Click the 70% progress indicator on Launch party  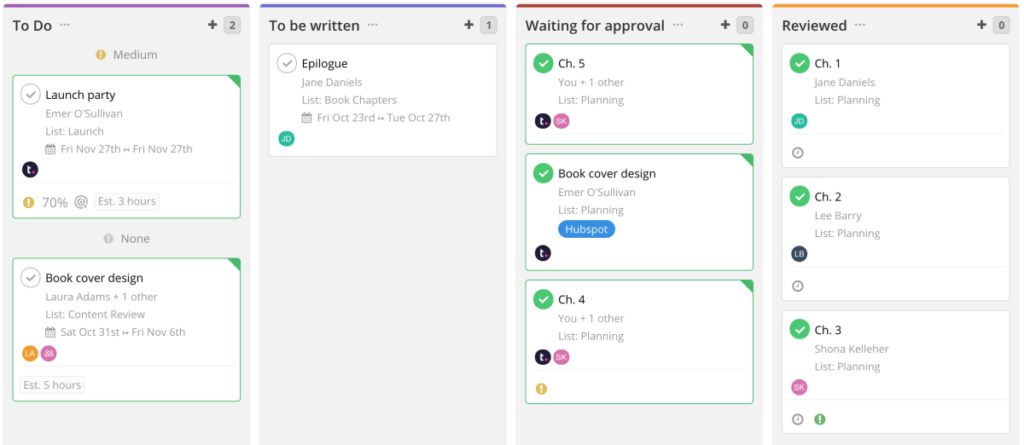[54, 202]
